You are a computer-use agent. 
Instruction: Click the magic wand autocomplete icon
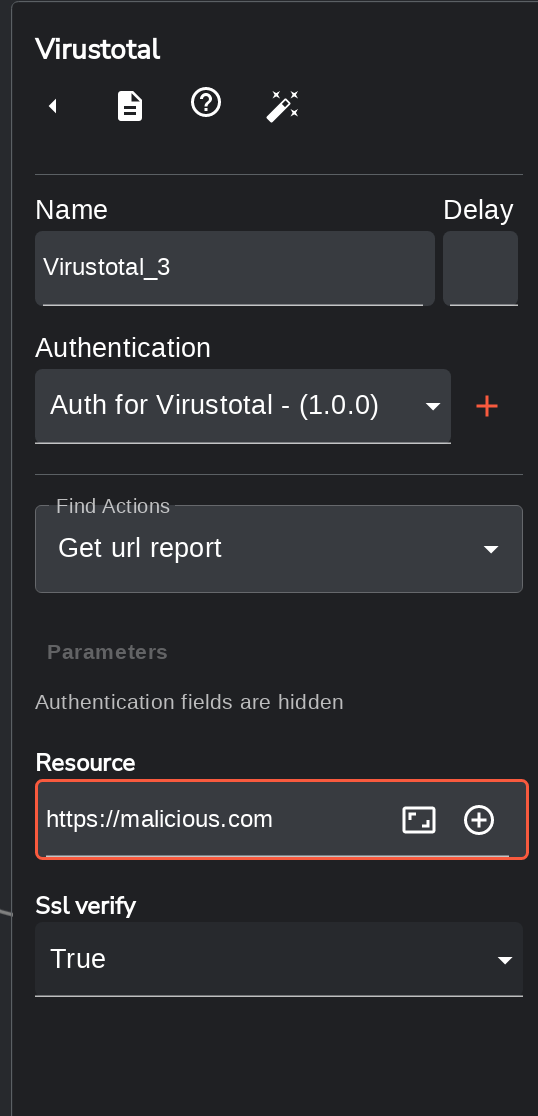click(283, 106)
